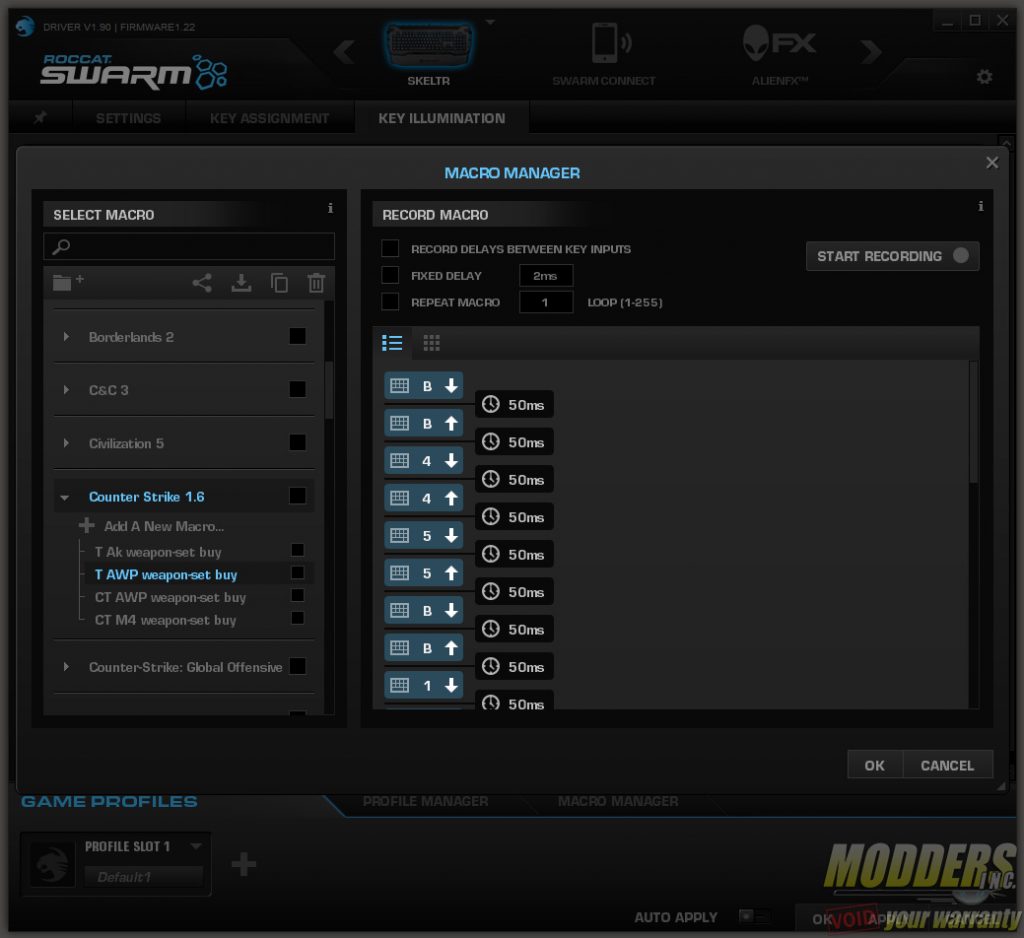Click the fixed delay 2ms field
This screenshot has height=938, width=1024.
click(546, 276)
